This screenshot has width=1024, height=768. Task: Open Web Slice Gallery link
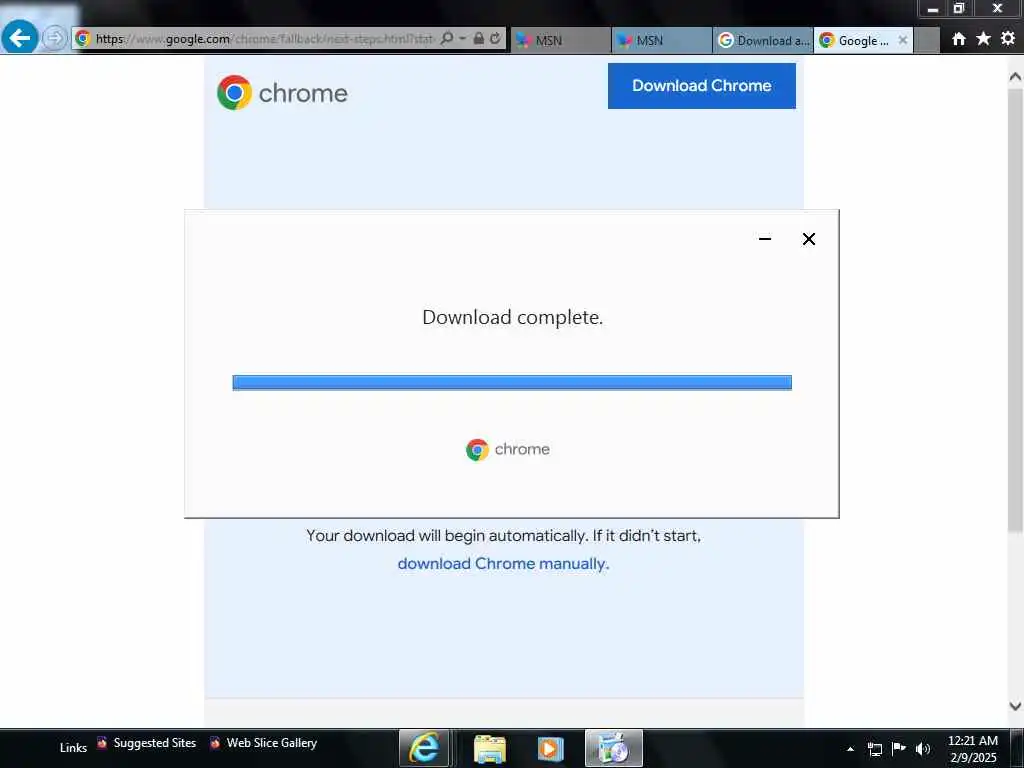pyautogui.click(x=263, y=743)
